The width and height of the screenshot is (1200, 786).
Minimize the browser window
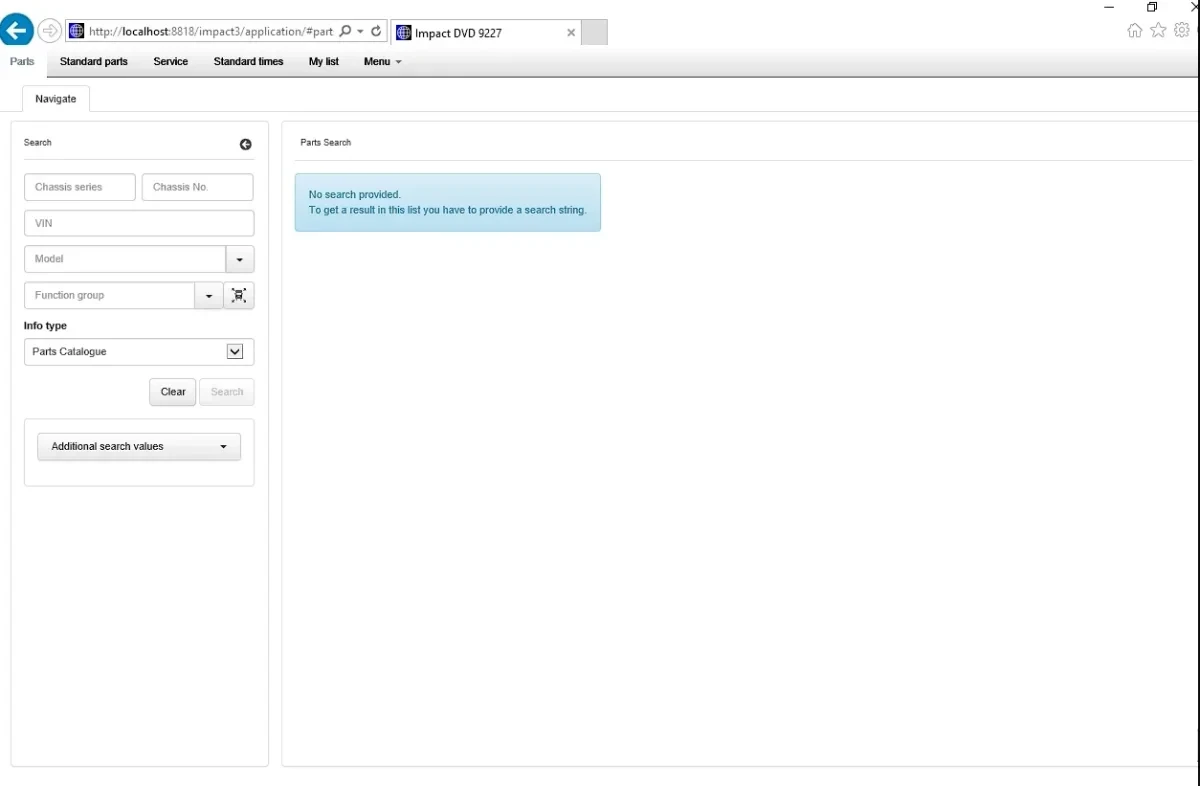1109,7
